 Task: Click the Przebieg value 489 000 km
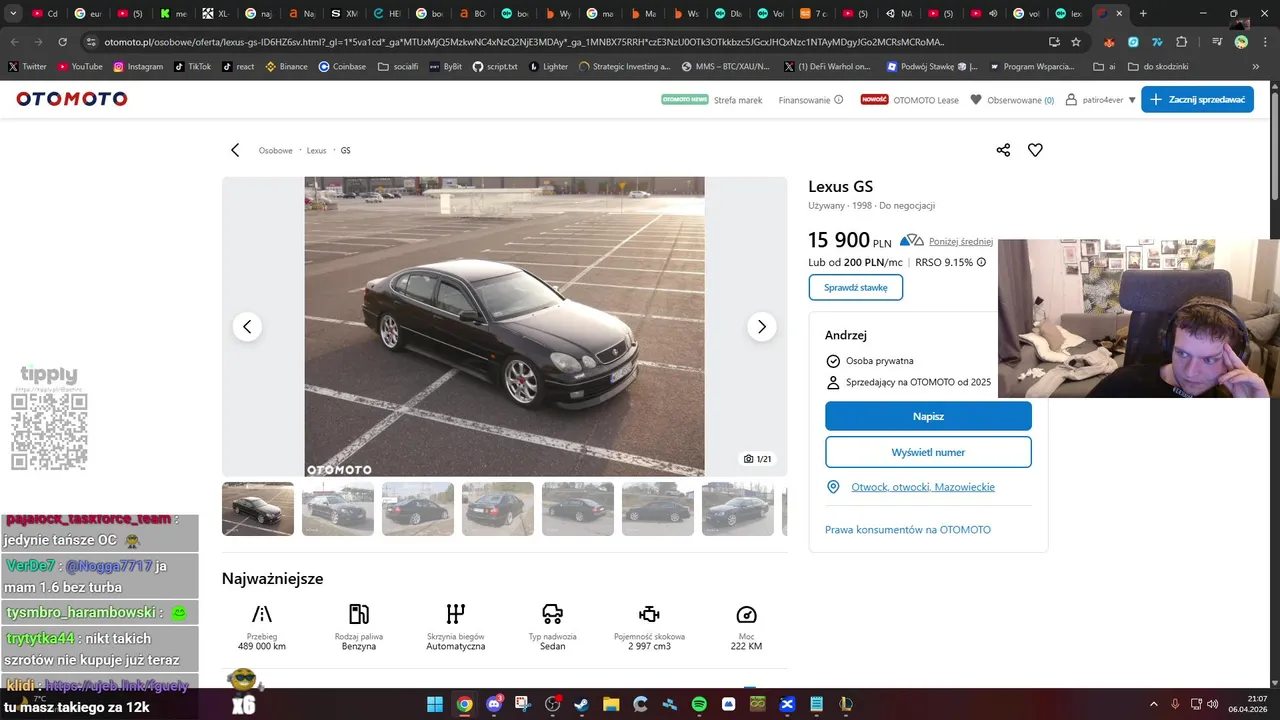(x=262, y=646)
